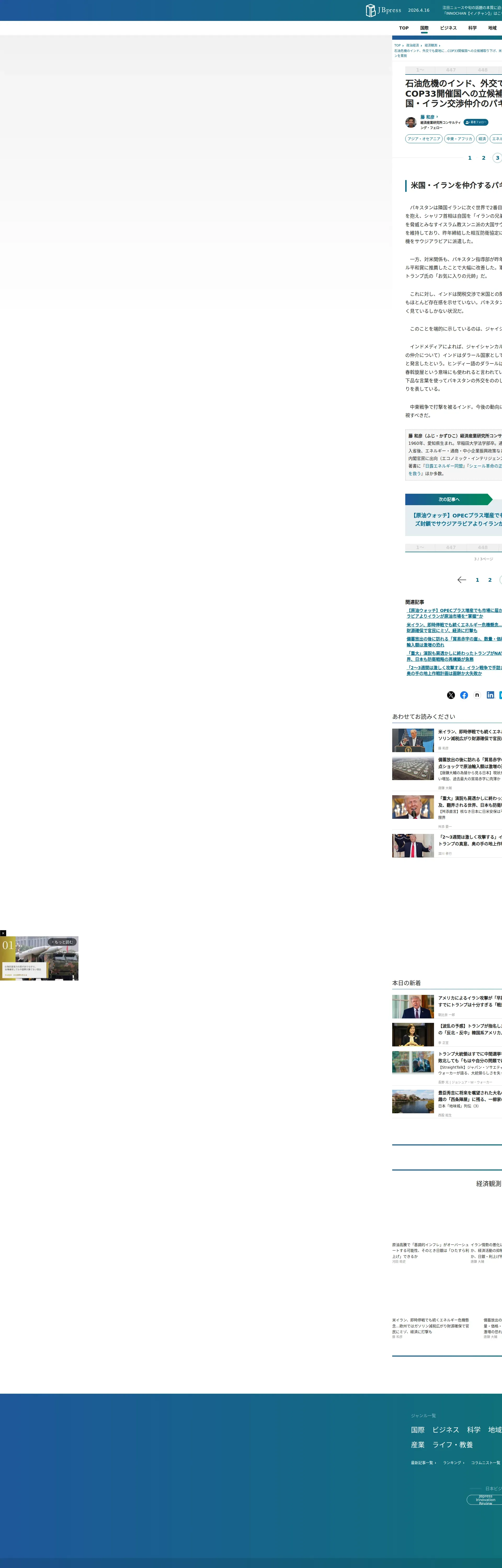The height and width of the screenshot is (1568, 502).
Task: Share the article on note
Action: tap(477, 695)
